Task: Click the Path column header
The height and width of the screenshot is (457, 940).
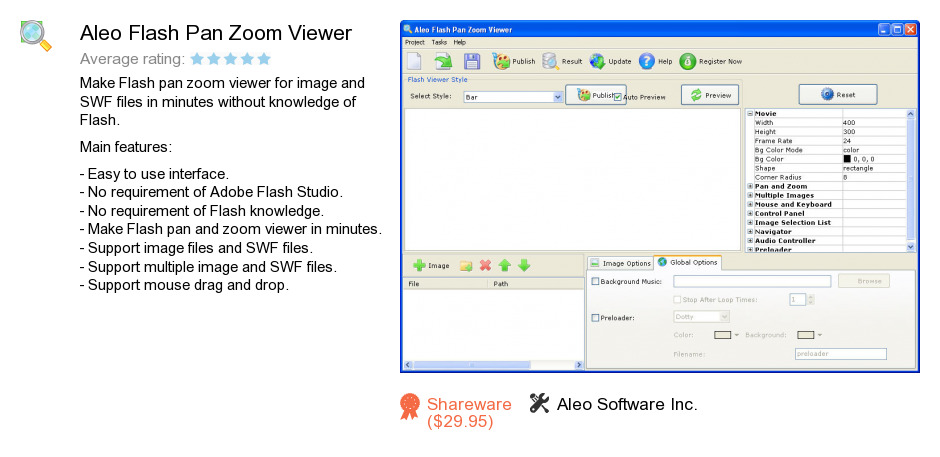Action: pos(536,284)
